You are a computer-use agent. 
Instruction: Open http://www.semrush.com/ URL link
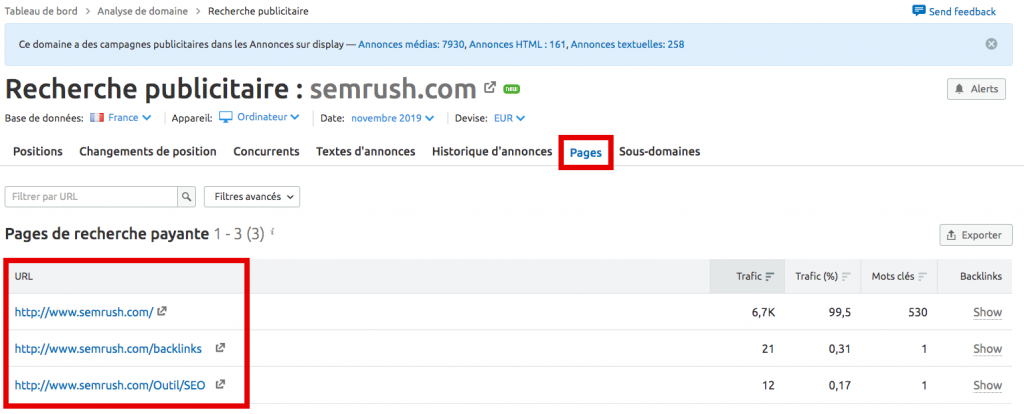pos(84,312)
